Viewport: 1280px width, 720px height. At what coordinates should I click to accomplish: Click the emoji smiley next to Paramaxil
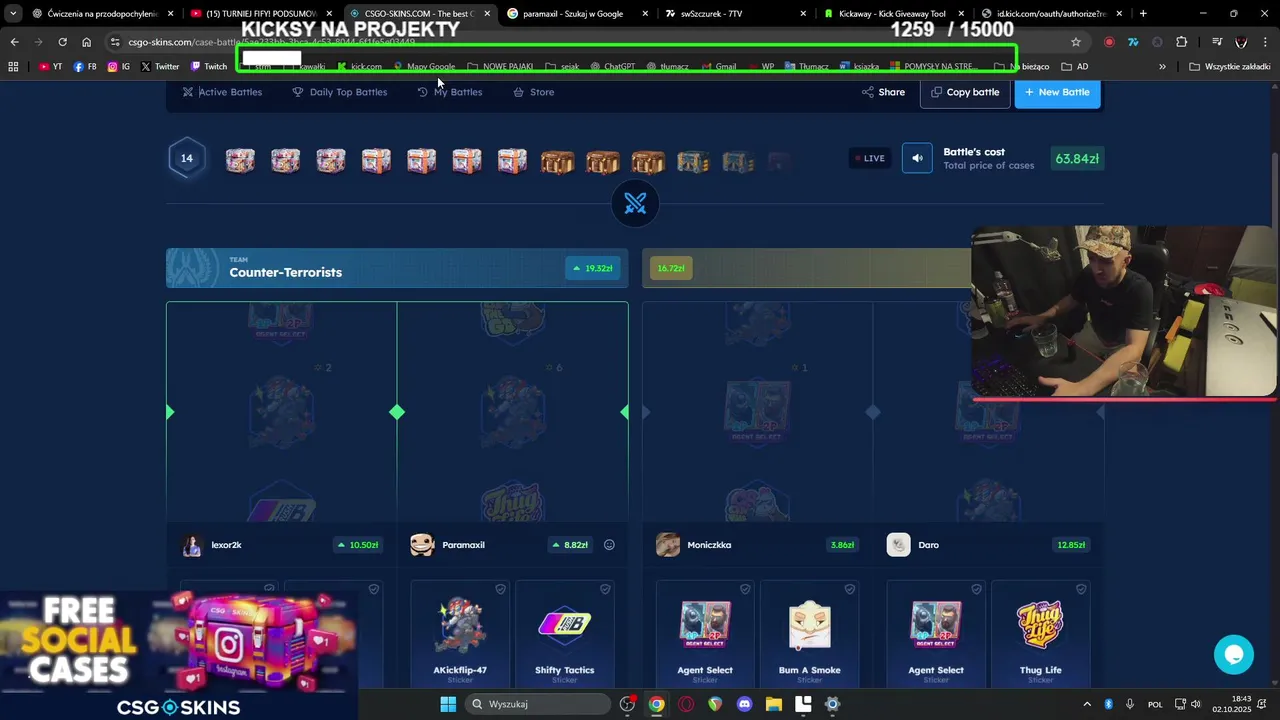(609, 545)
